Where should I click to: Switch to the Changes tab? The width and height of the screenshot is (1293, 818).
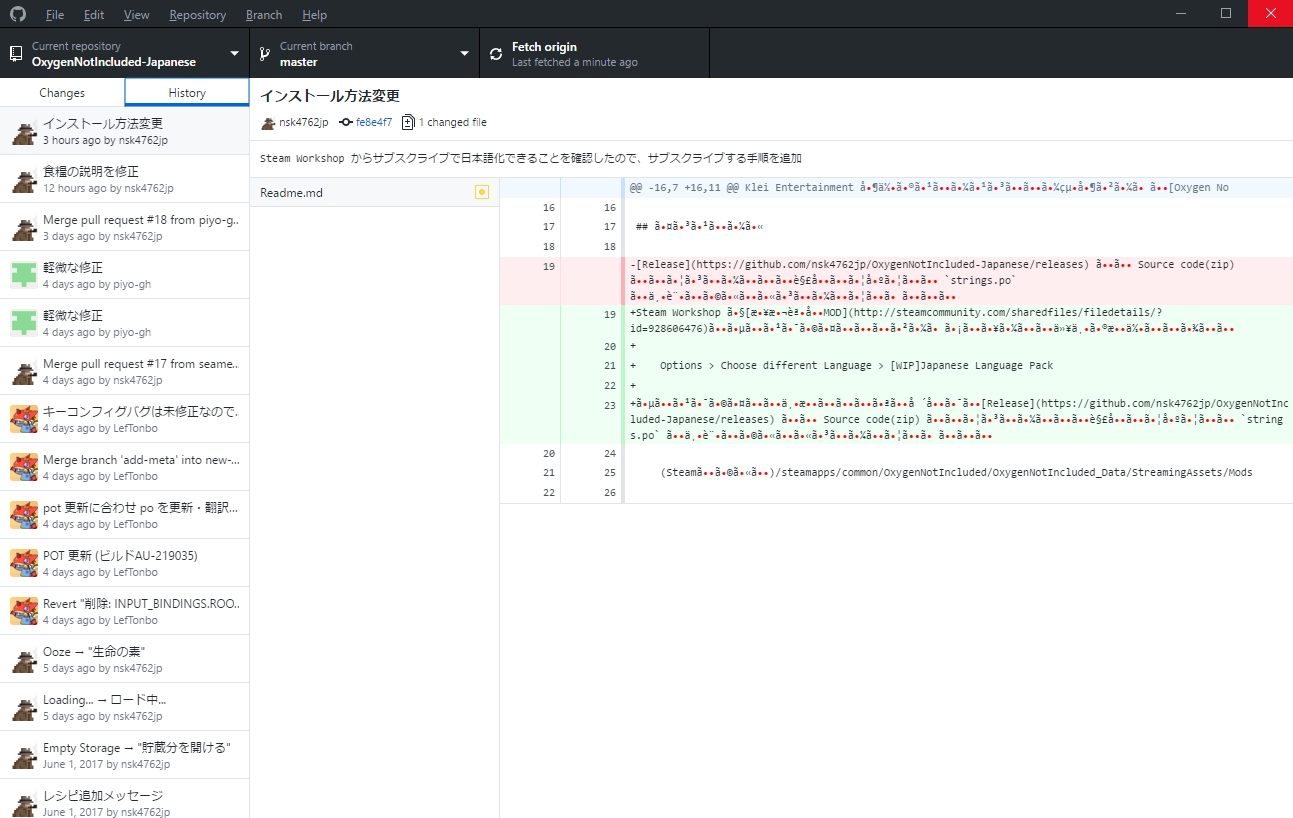click(62, 92)
